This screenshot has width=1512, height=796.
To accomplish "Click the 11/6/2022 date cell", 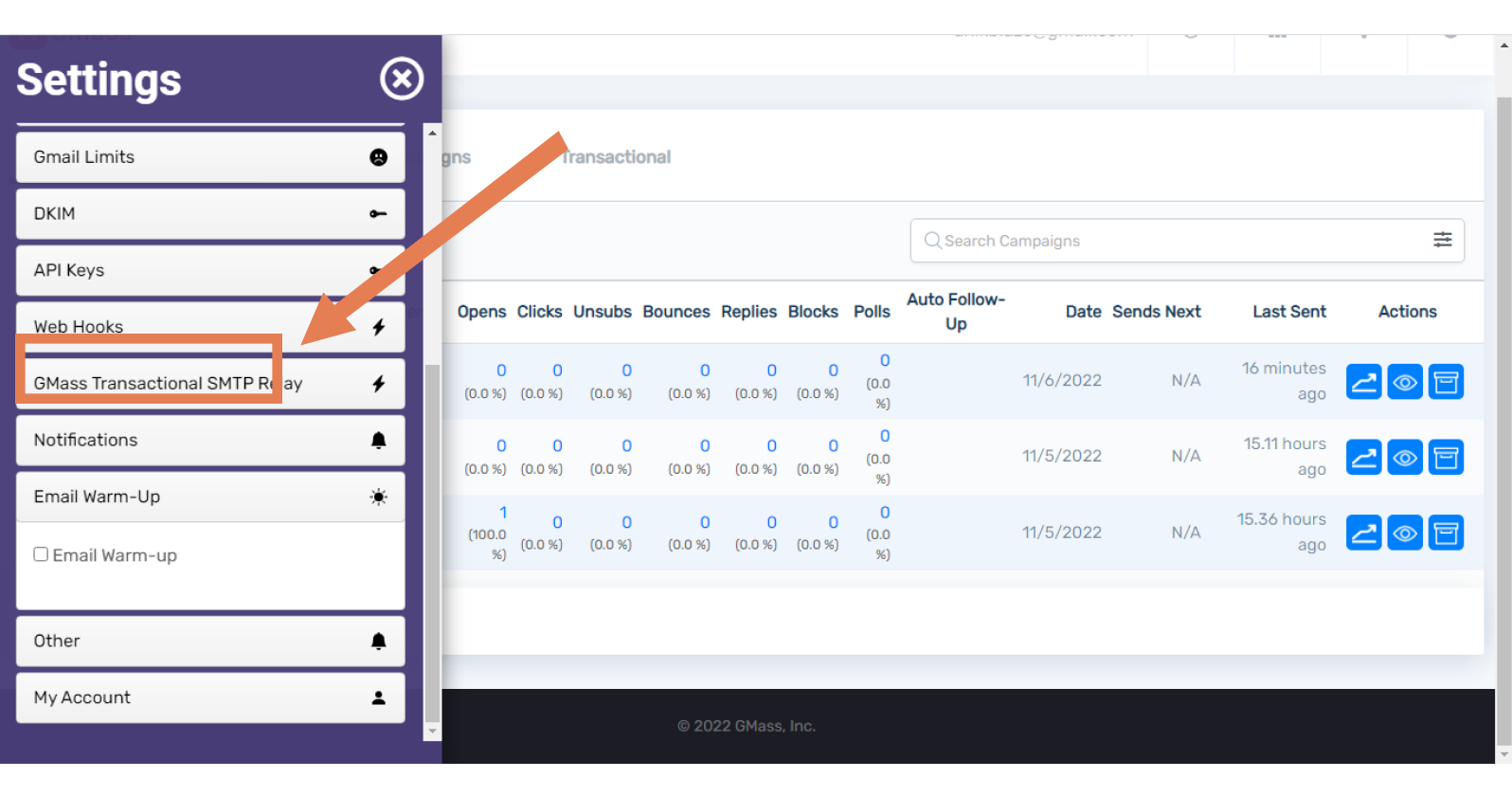I will coord(1062,381).
